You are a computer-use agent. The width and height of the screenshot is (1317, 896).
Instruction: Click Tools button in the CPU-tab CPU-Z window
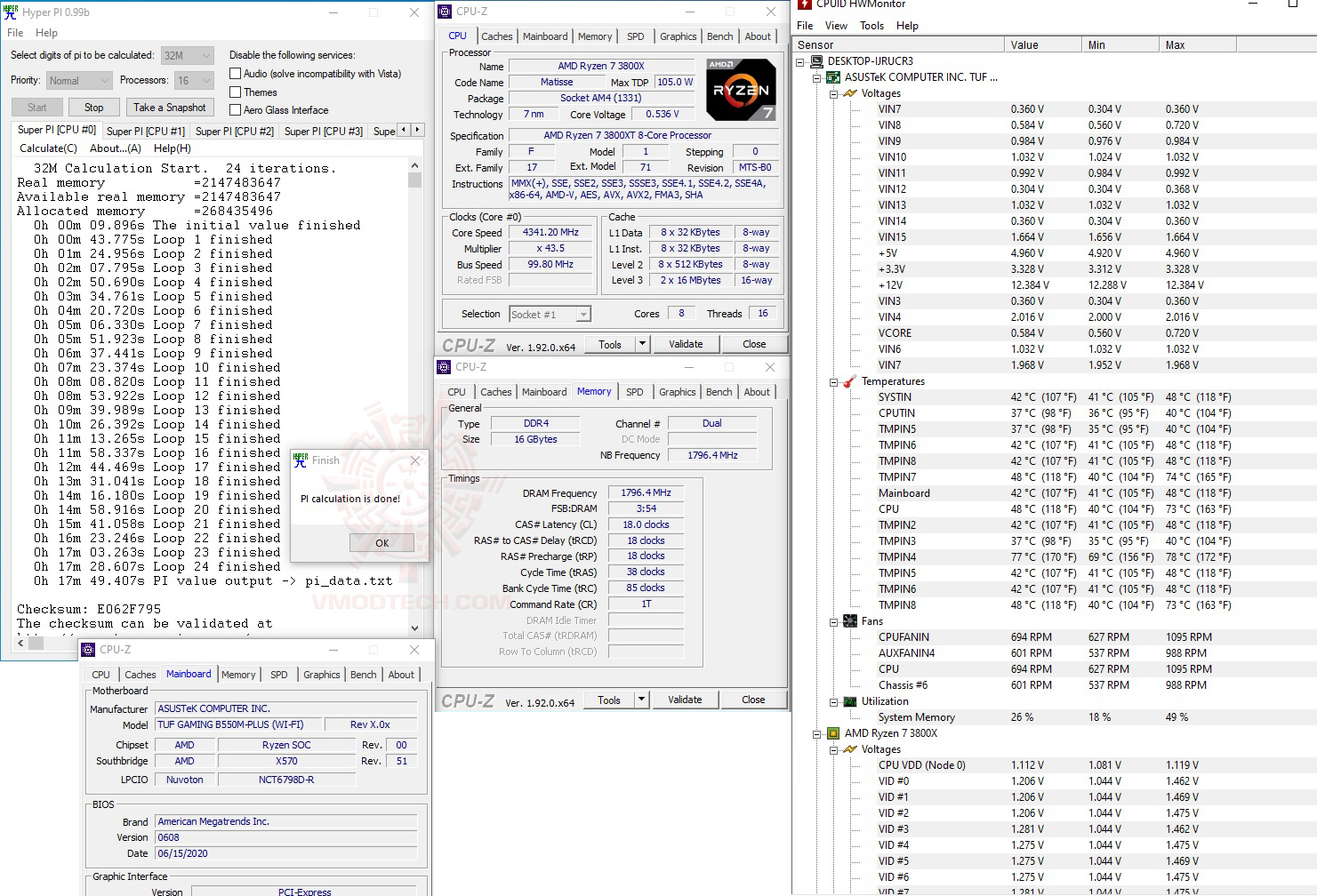click(610, 344)
